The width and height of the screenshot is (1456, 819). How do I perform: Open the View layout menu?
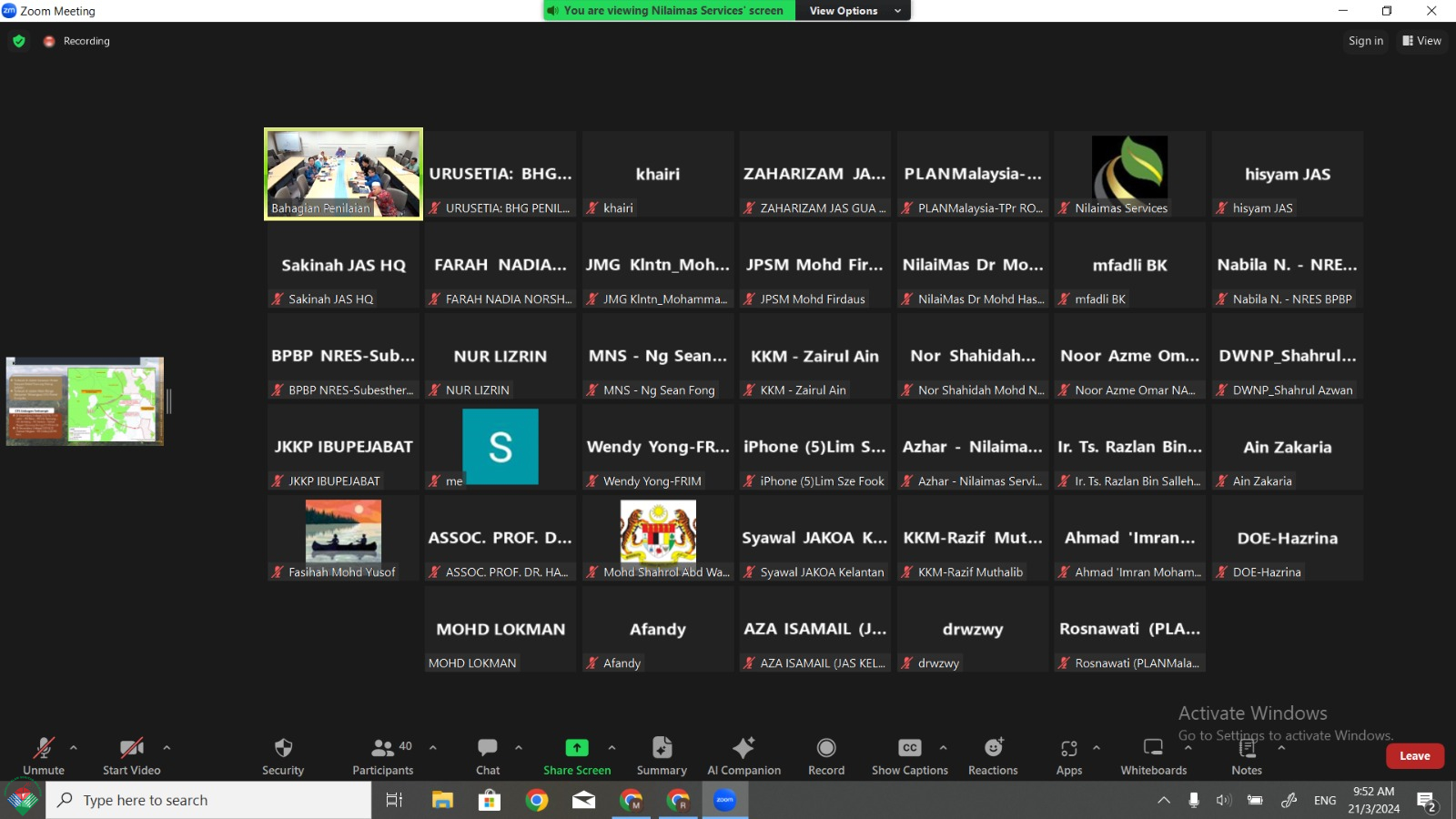coord(1421,41)
